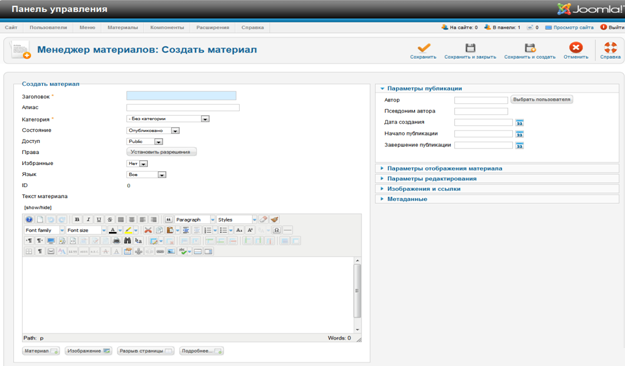Screen dimensions: 625x366
Task: Click the Сохранить и закрыть floppy icon
Action: point(470,48)
